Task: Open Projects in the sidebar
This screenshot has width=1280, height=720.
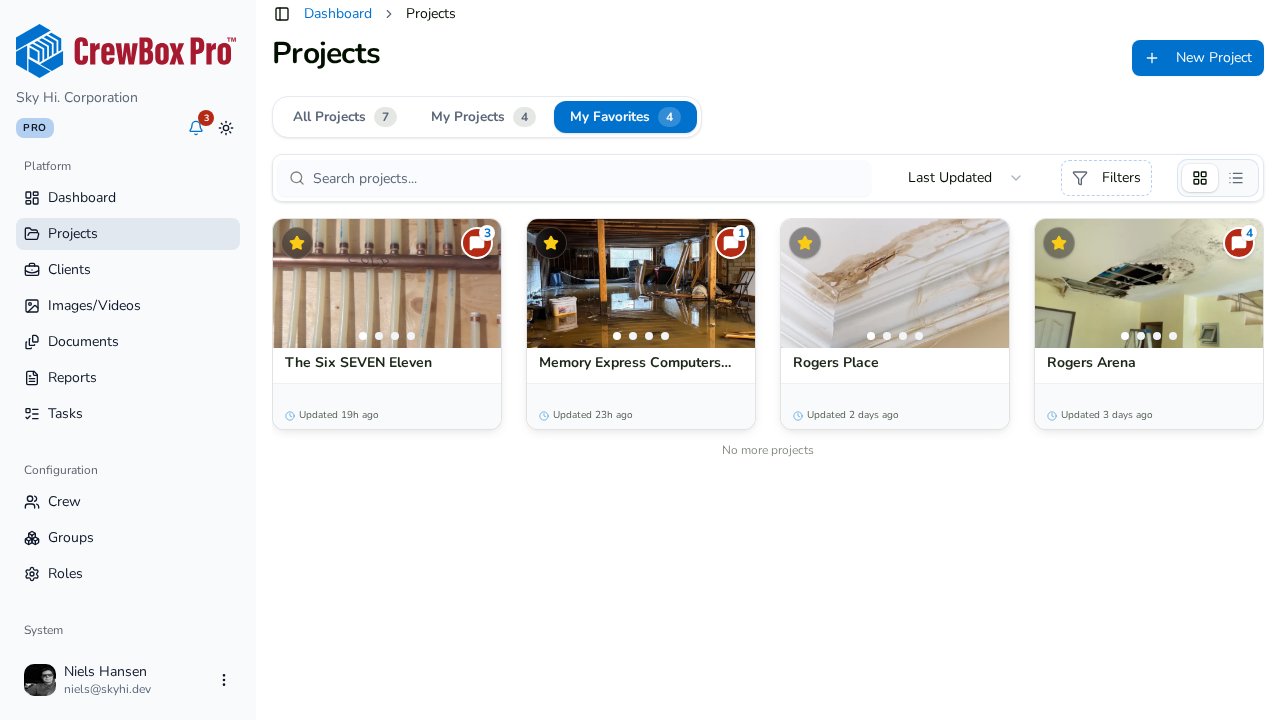Action: pos(128,234)
